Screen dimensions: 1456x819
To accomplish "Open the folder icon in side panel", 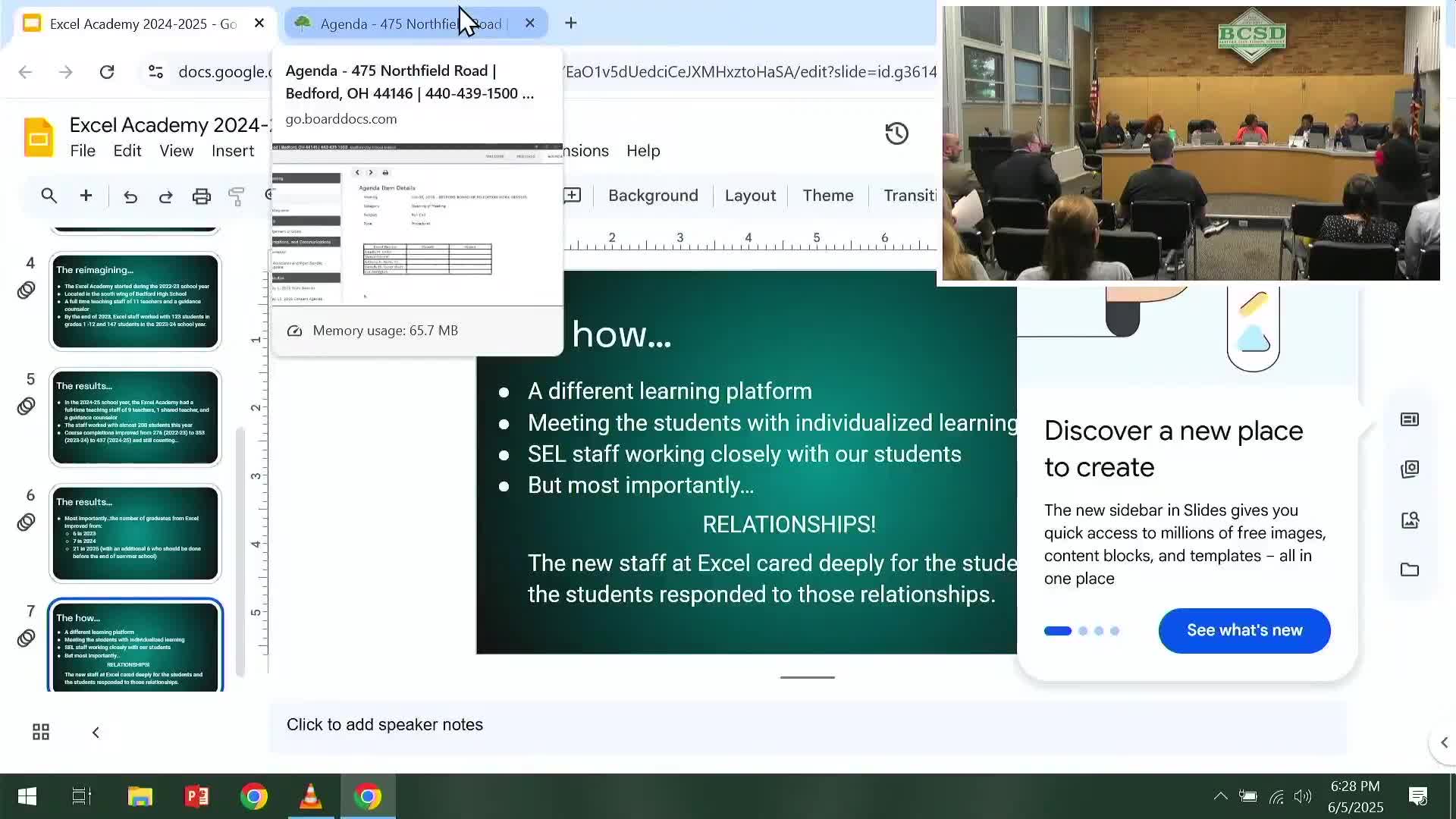I will pyautogui.click(x=1410, y=570).
